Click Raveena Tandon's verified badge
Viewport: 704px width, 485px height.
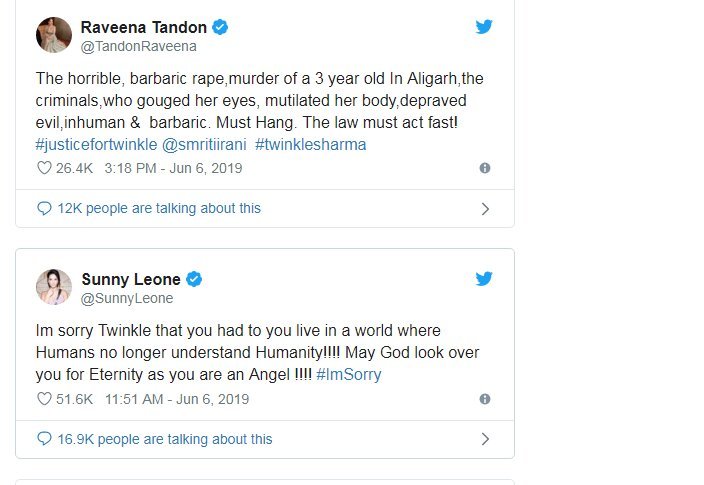(x=220, y=27)
